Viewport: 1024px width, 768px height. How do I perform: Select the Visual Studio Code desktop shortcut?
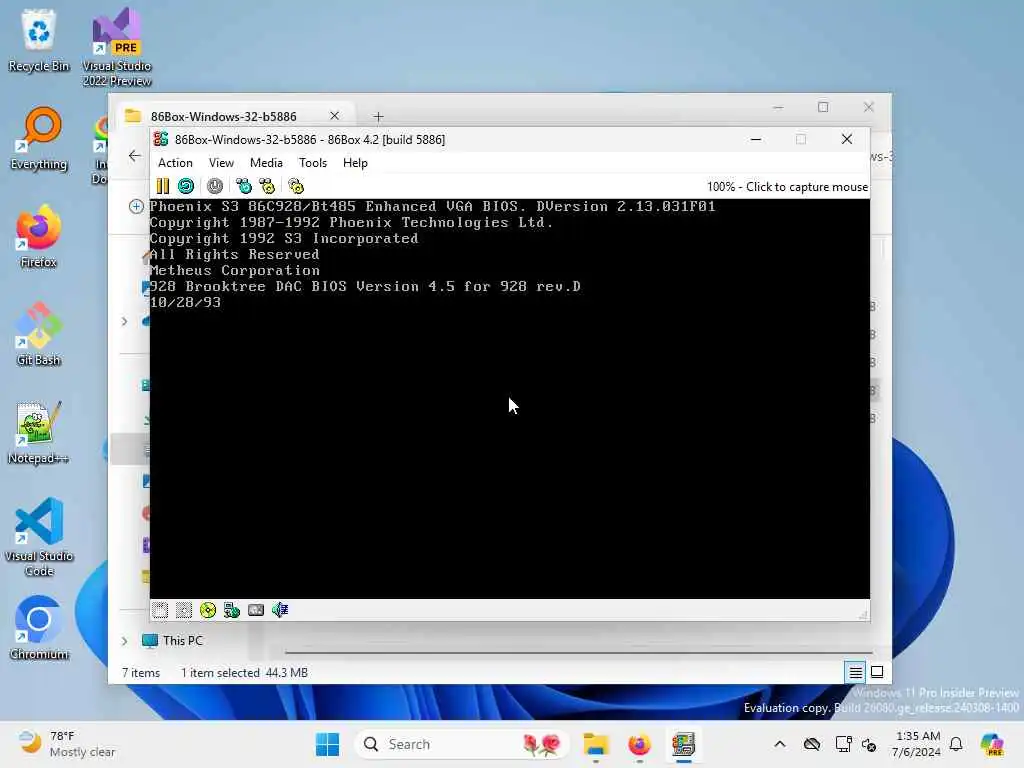pyautogui.click(x=39, y=537)
